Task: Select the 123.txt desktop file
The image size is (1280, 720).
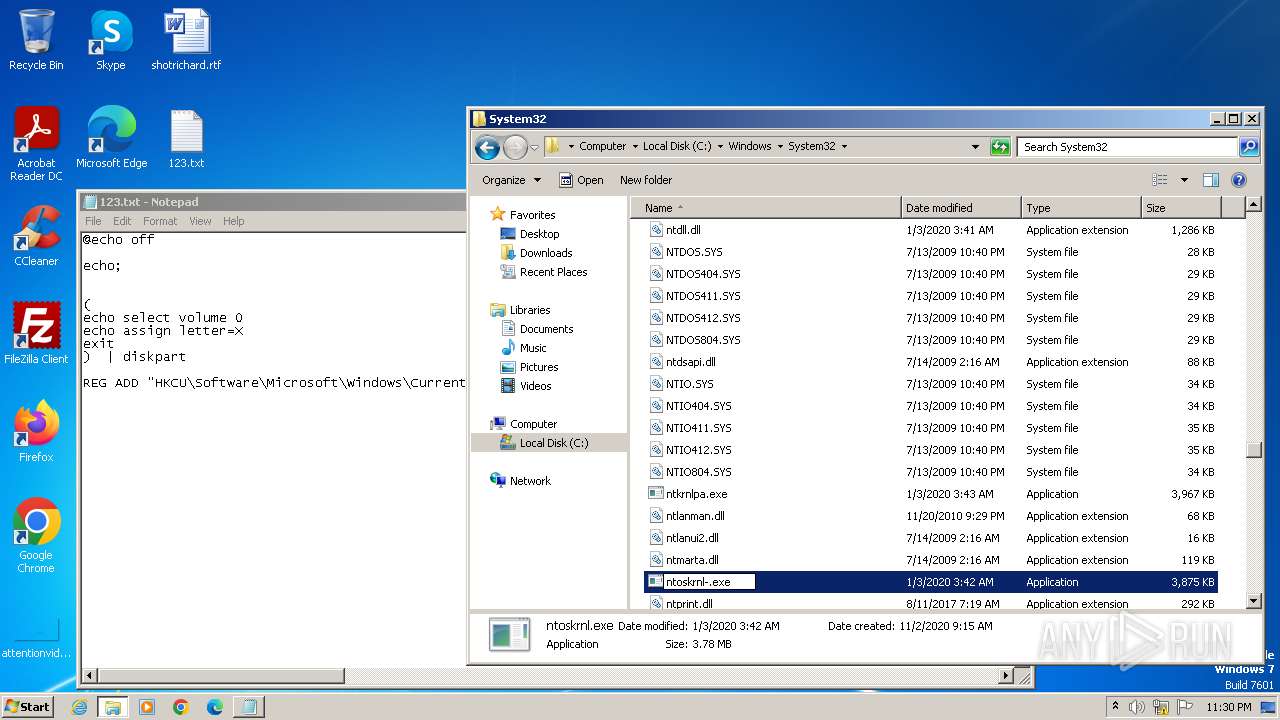Action: 186,138
